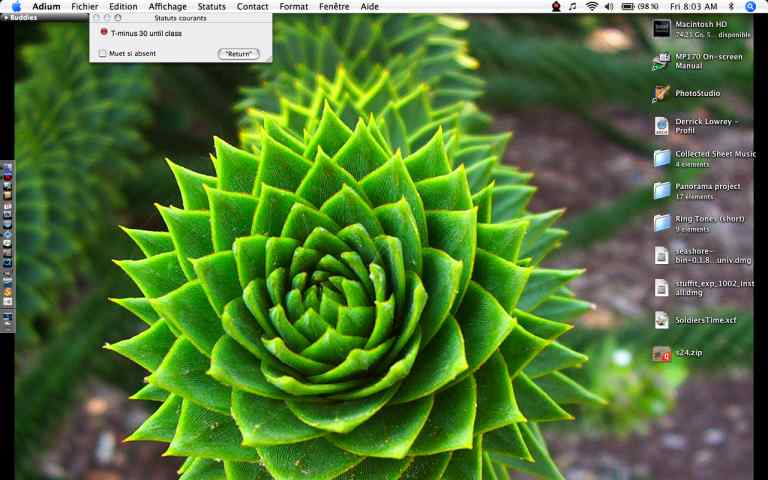Open the Fenêtre menu
Viewport: 768px width, 480px height.
tap(334, 6)
